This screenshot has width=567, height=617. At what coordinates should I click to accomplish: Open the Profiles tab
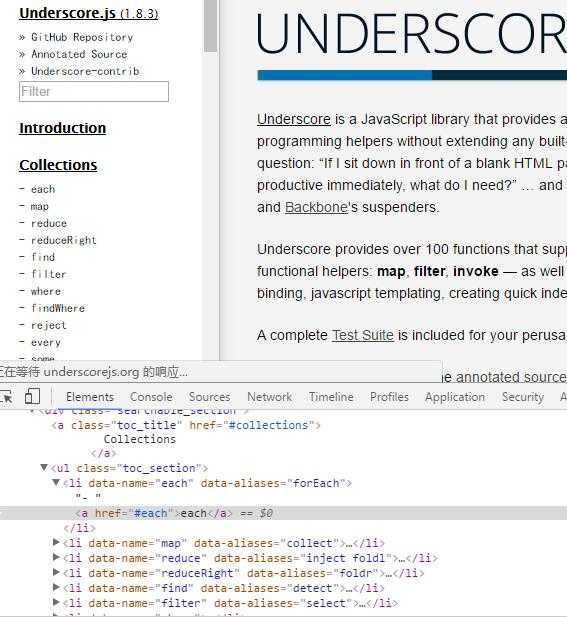[x=389, y=397]
